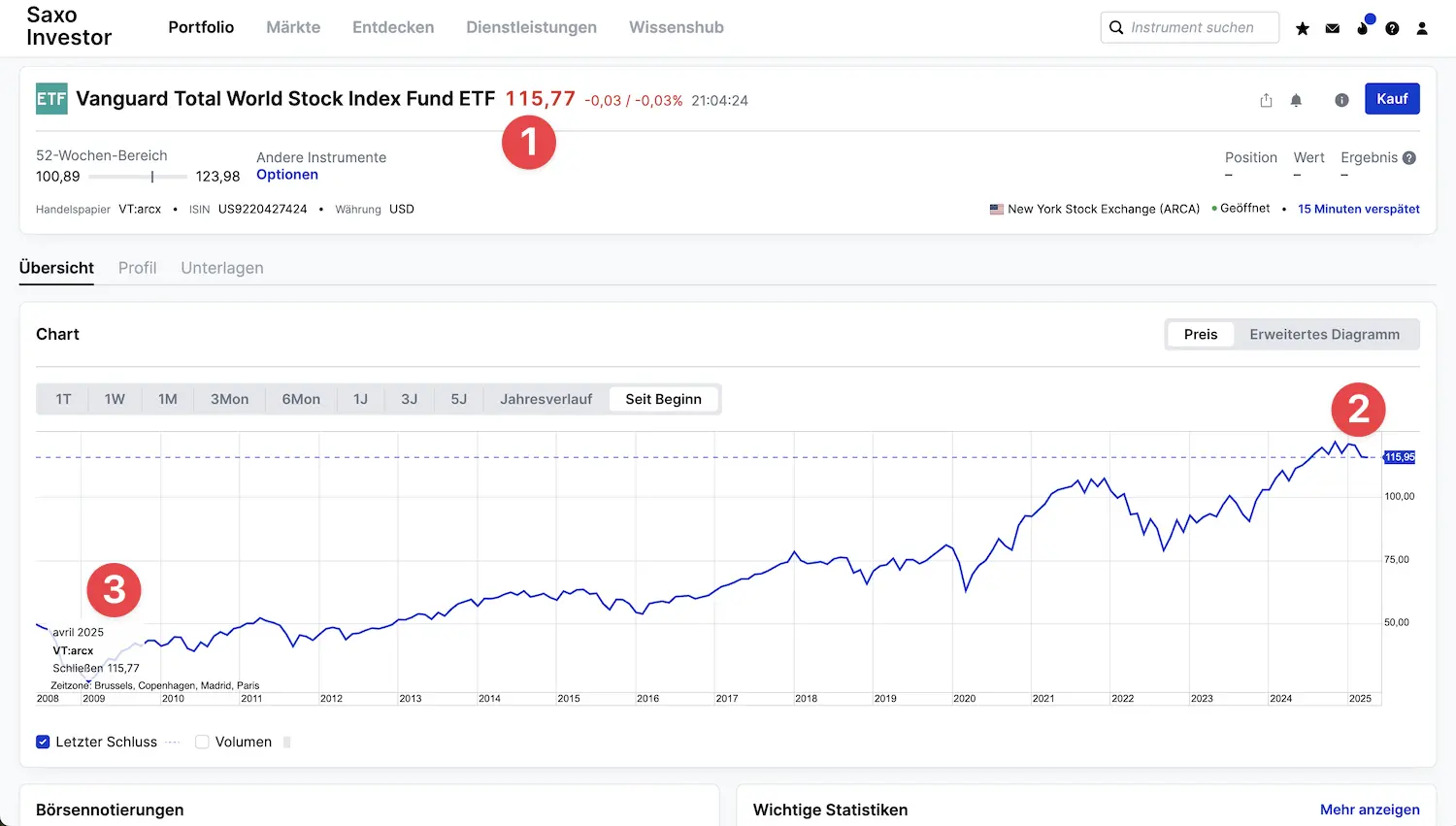The width and height of the screenshot is (1456, 826).
Task: Toggle the Letzter Schluss checkbox
Action: coord(43,742)
